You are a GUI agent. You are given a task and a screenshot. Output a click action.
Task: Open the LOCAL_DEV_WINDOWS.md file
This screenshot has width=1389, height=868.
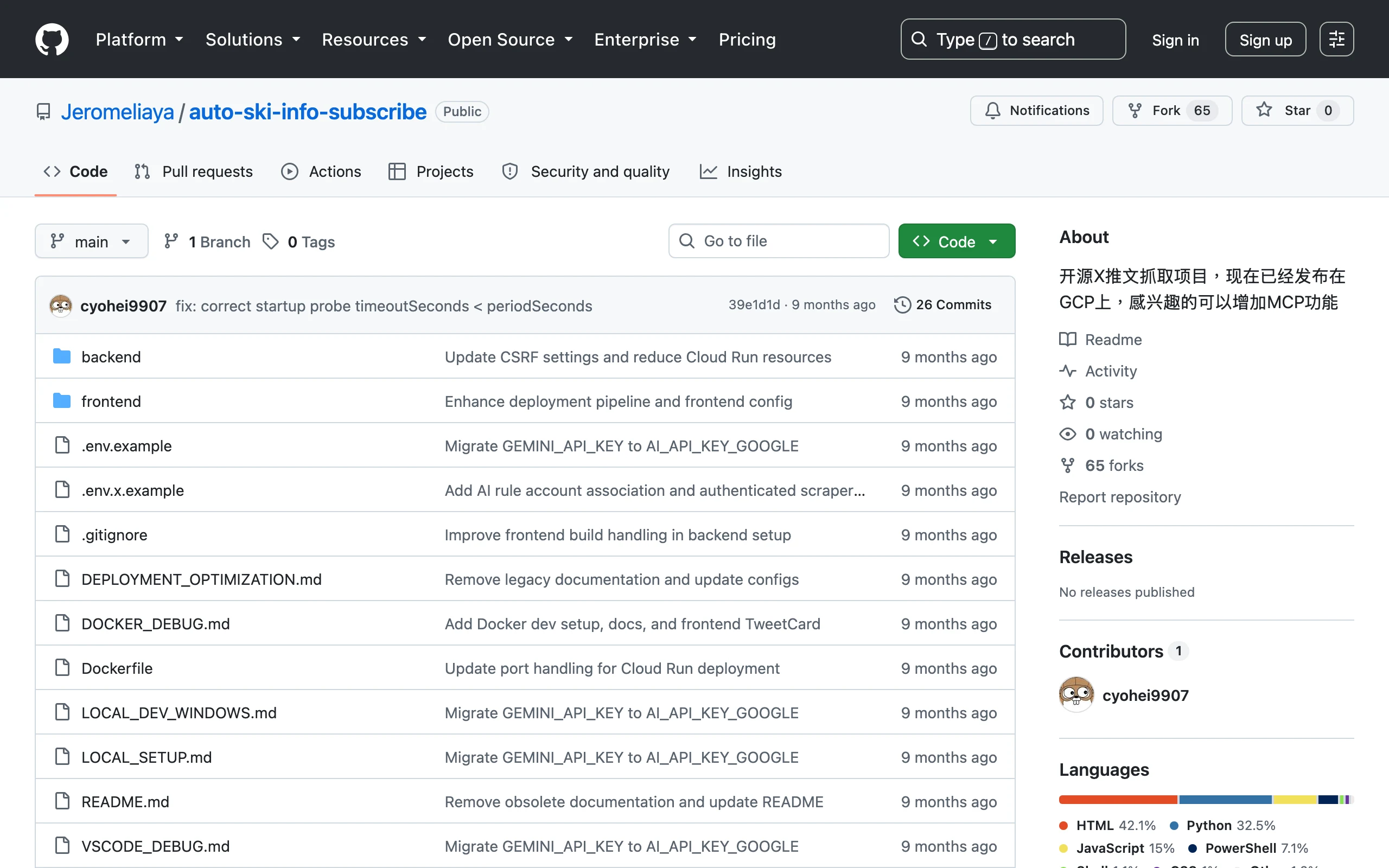pos(179,712)
